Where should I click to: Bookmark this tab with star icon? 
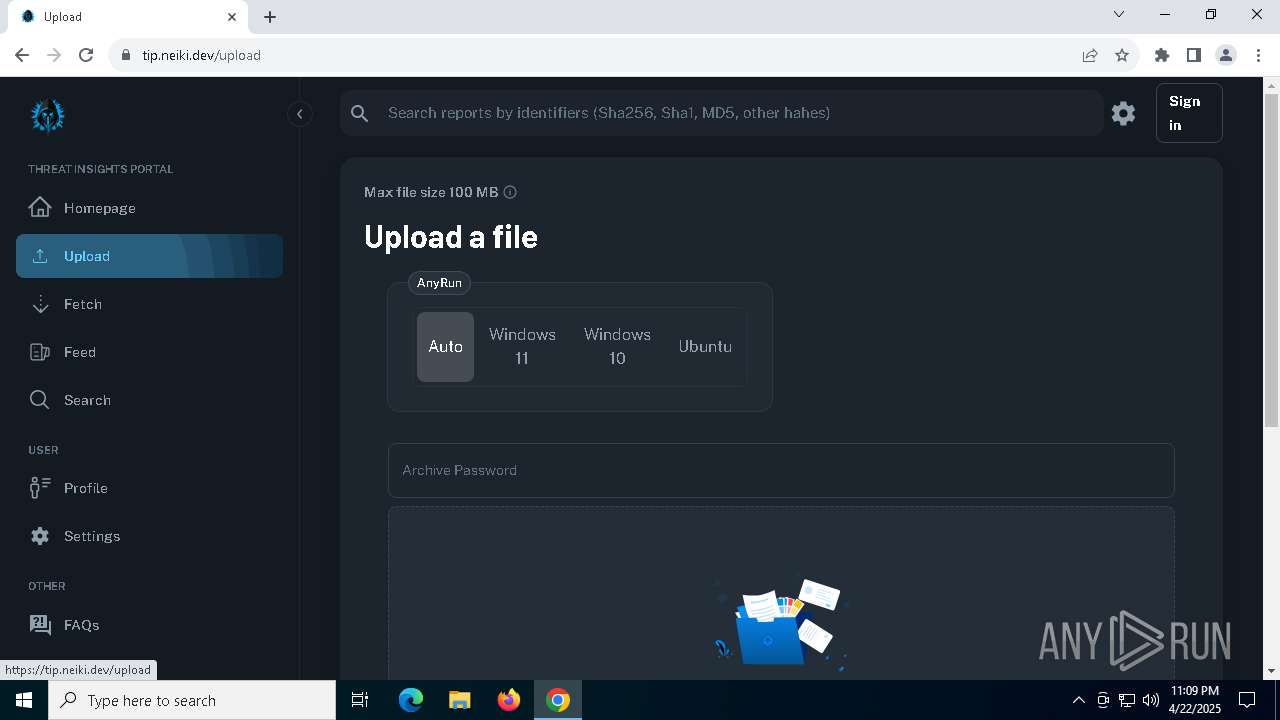click(x=1122, y=55)
